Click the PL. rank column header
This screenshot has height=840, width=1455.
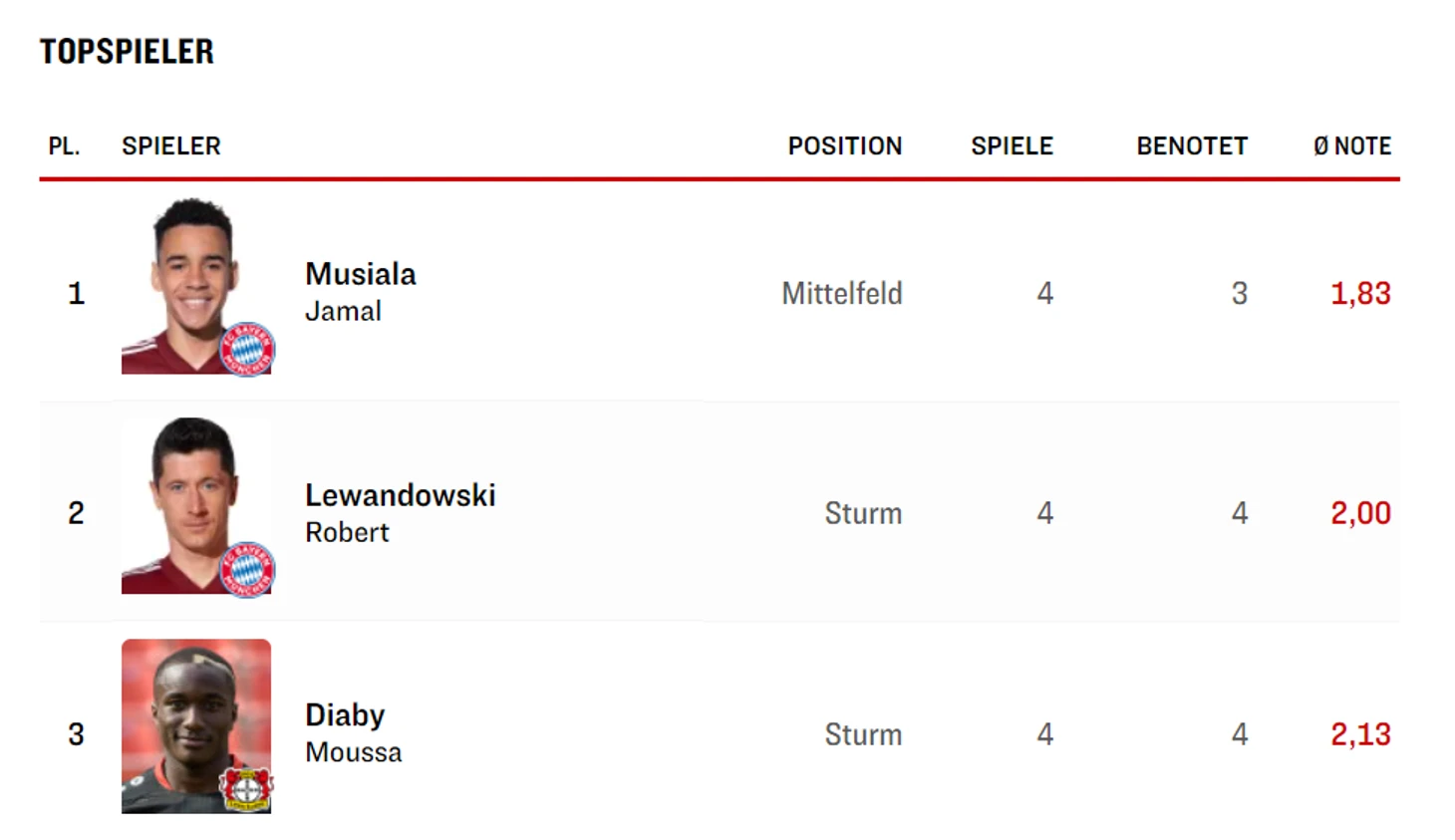[x=64, y=146]
